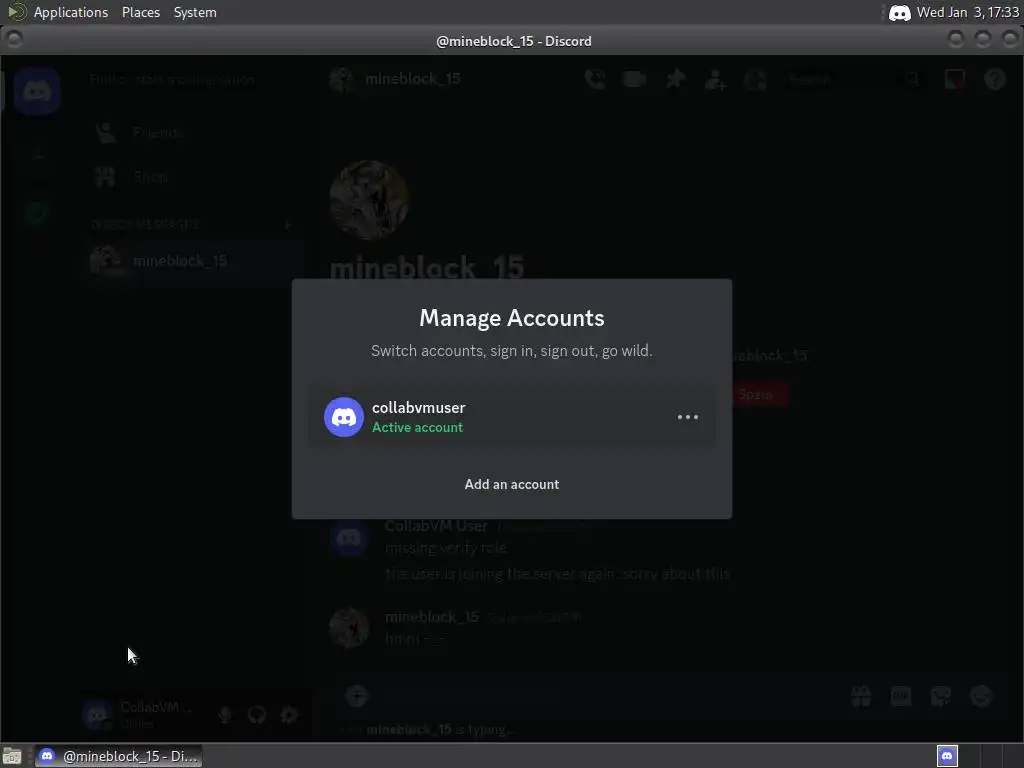Open the emoji picker icon
This screenshot has width=1024, height=768.
point(980,696)
